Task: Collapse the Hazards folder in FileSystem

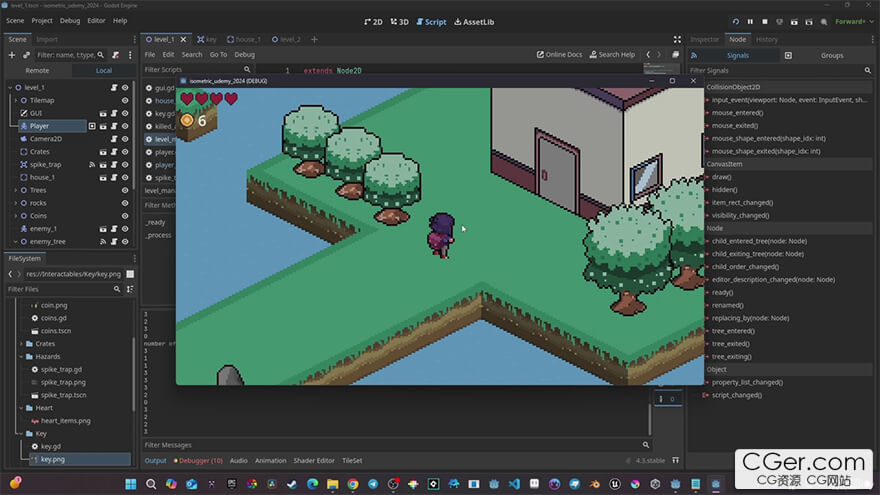Action: (21, 356)
